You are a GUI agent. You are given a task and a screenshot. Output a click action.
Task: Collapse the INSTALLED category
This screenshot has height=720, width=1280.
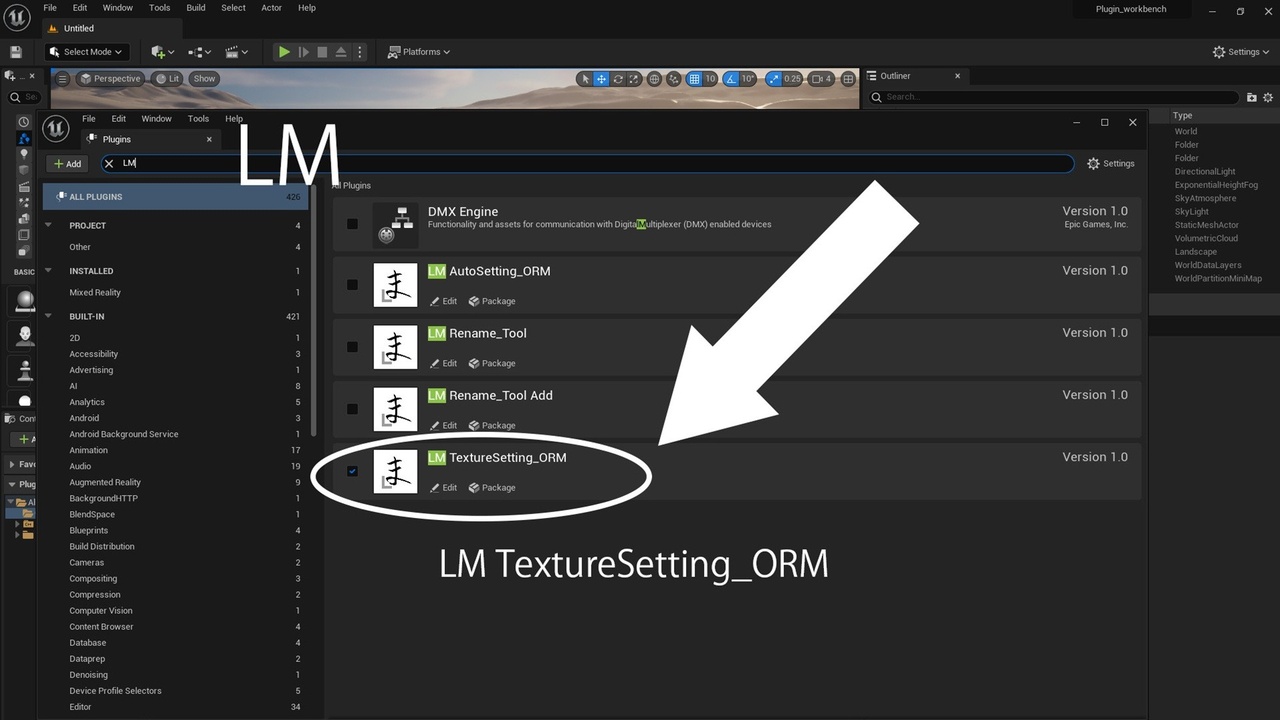click(x=48, y=271)
